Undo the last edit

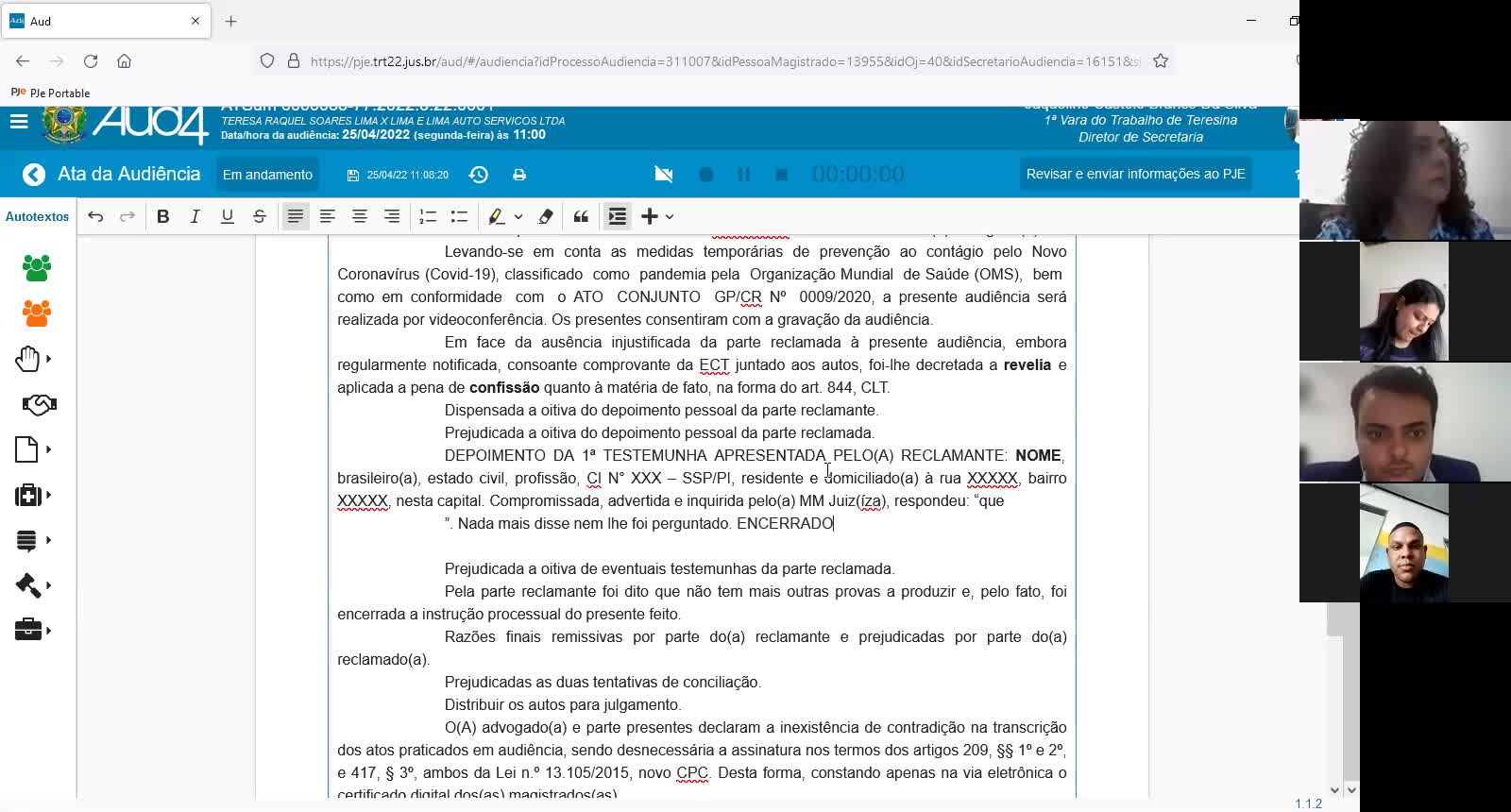(x=95, y=216)
